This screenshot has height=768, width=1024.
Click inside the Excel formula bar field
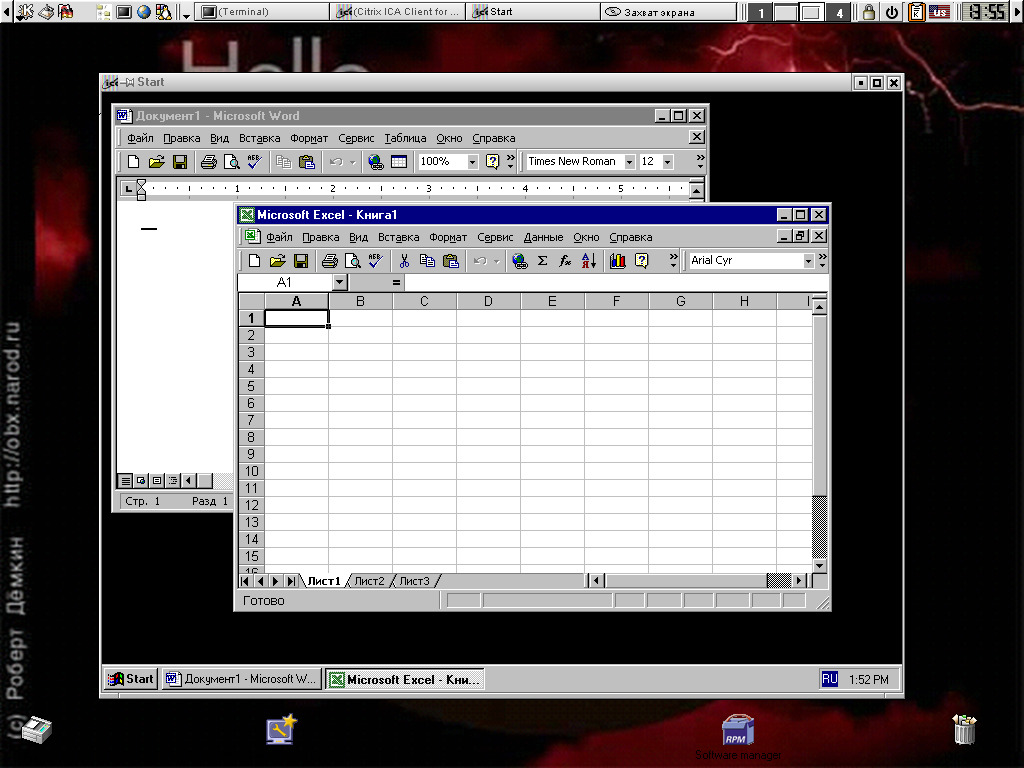point(616,282)
